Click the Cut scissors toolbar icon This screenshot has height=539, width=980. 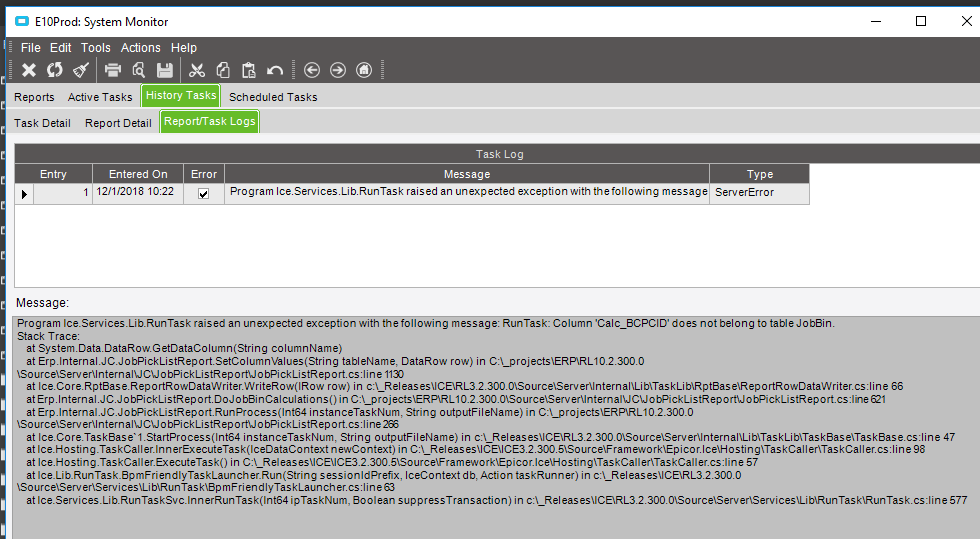pos(197,70)
